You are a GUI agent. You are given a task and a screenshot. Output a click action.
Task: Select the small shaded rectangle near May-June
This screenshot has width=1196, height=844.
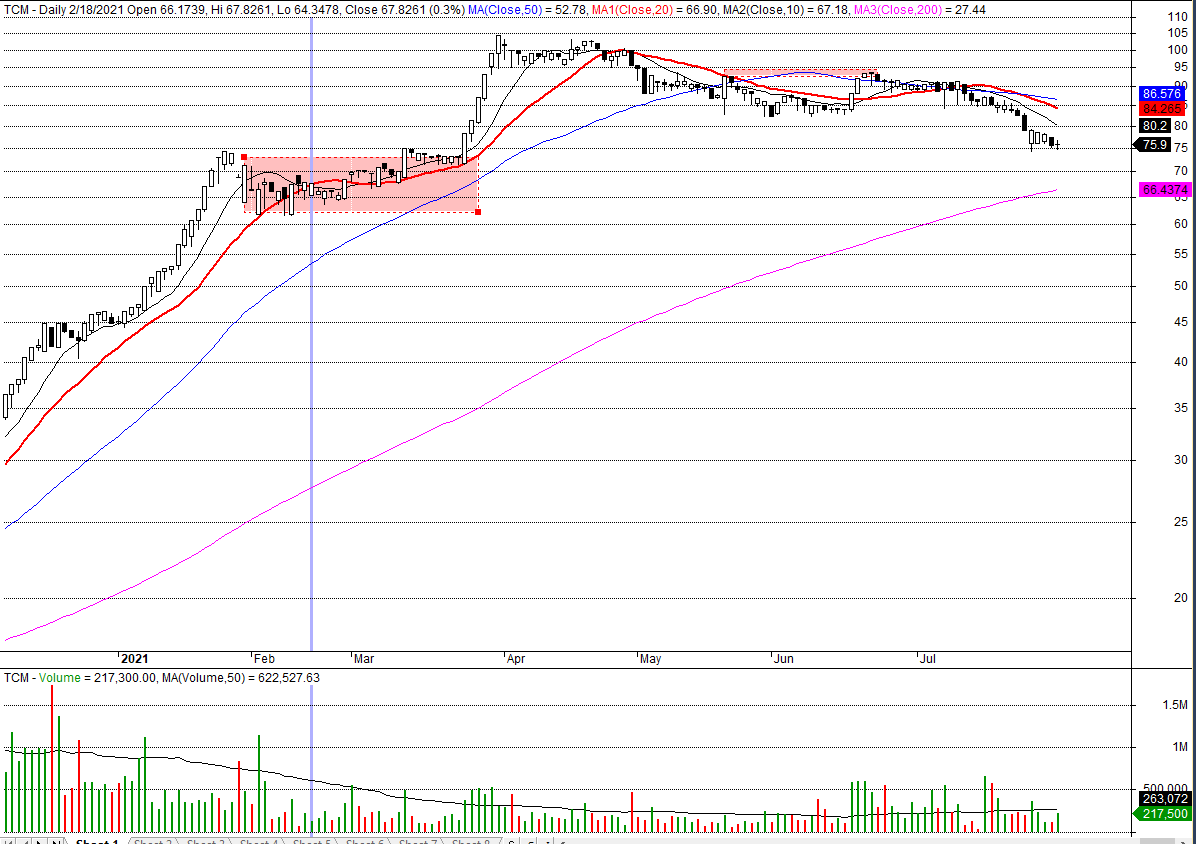(800, 72)
